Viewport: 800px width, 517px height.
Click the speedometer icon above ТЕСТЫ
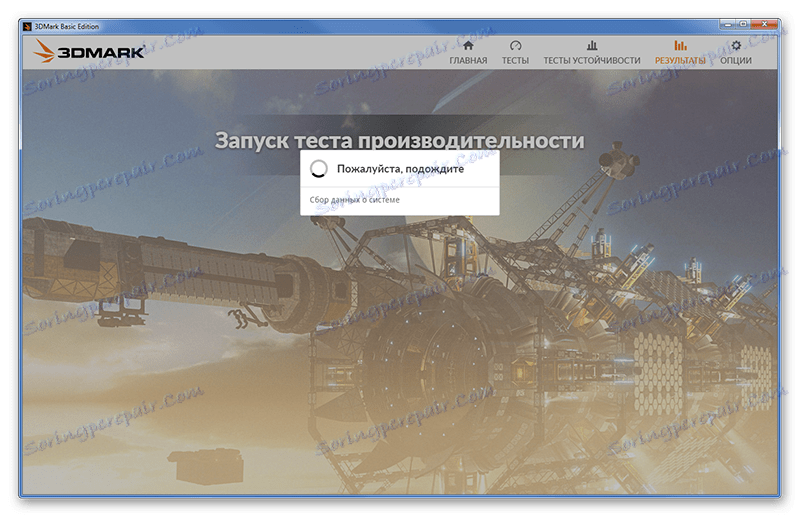[515, 45]
